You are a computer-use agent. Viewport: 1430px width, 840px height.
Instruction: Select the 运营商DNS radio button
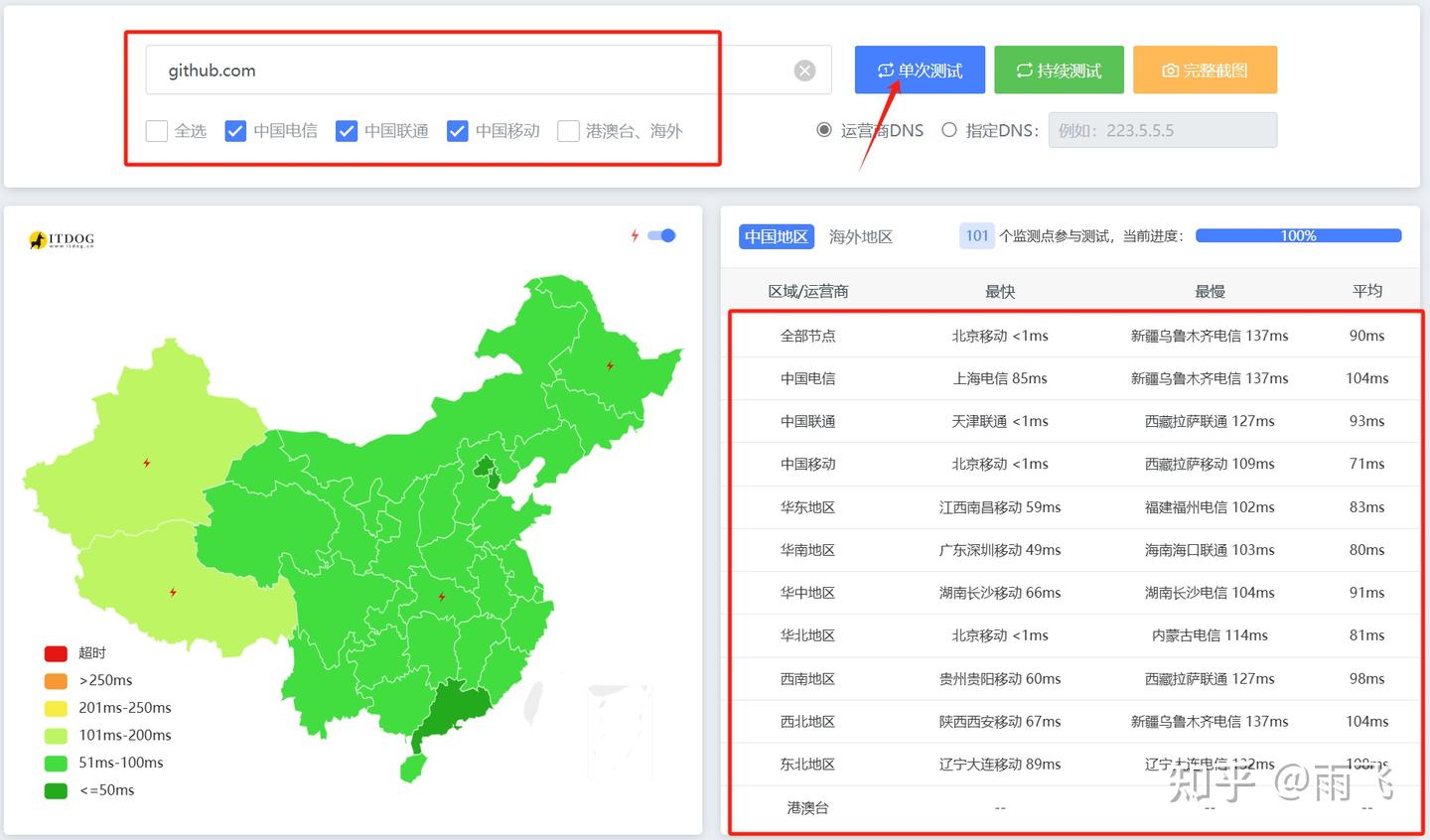click(824, 130)
